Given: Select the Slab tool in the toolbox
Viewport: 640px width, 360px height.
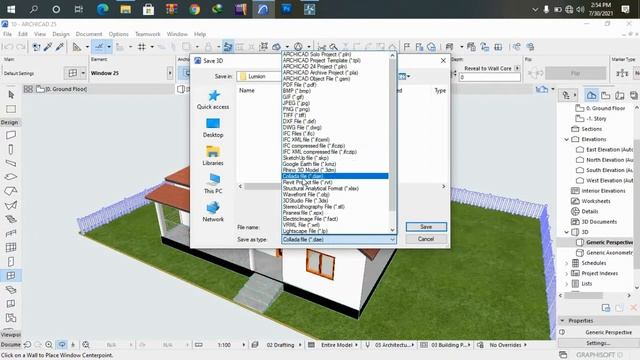Looking at the screenshot, I should [11, 177].
